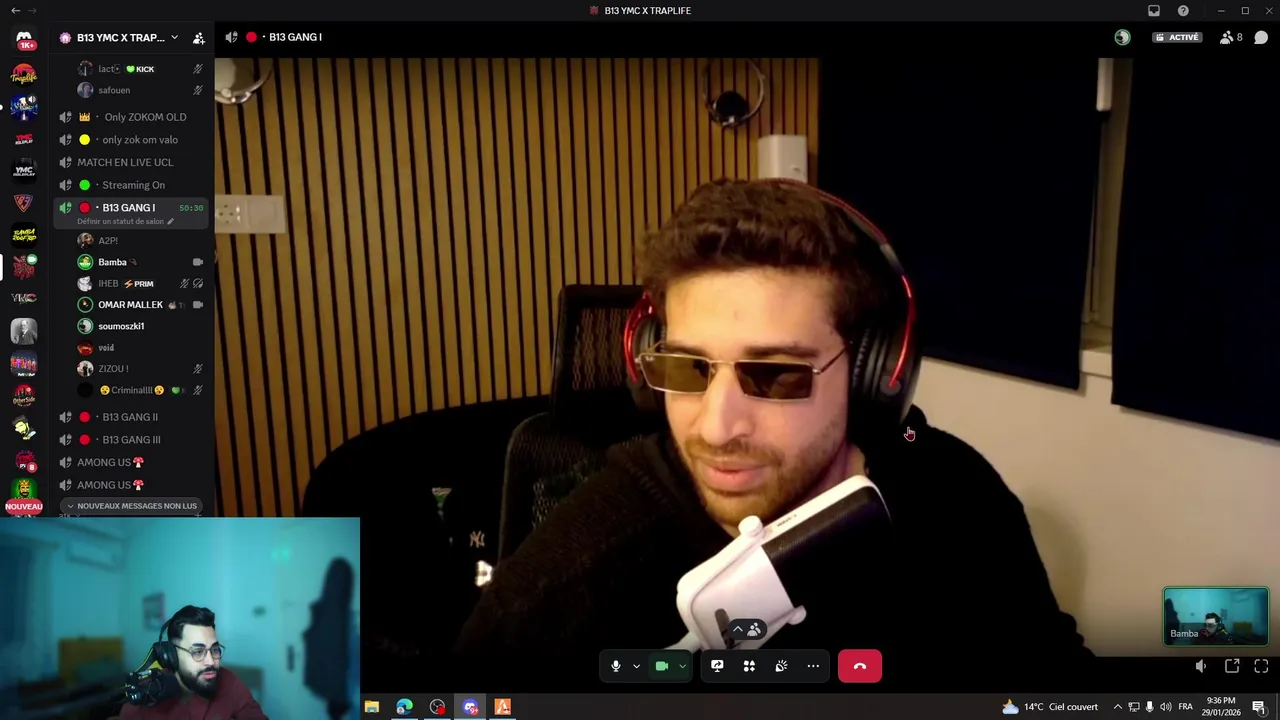
Task: Show hidden system tray icons chevron
Action: pyautogui.click(x=1118, y=707)
